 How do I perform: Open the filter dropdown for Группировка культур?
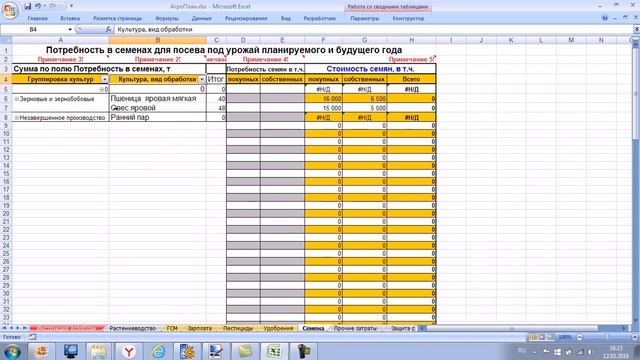(104, 79)
